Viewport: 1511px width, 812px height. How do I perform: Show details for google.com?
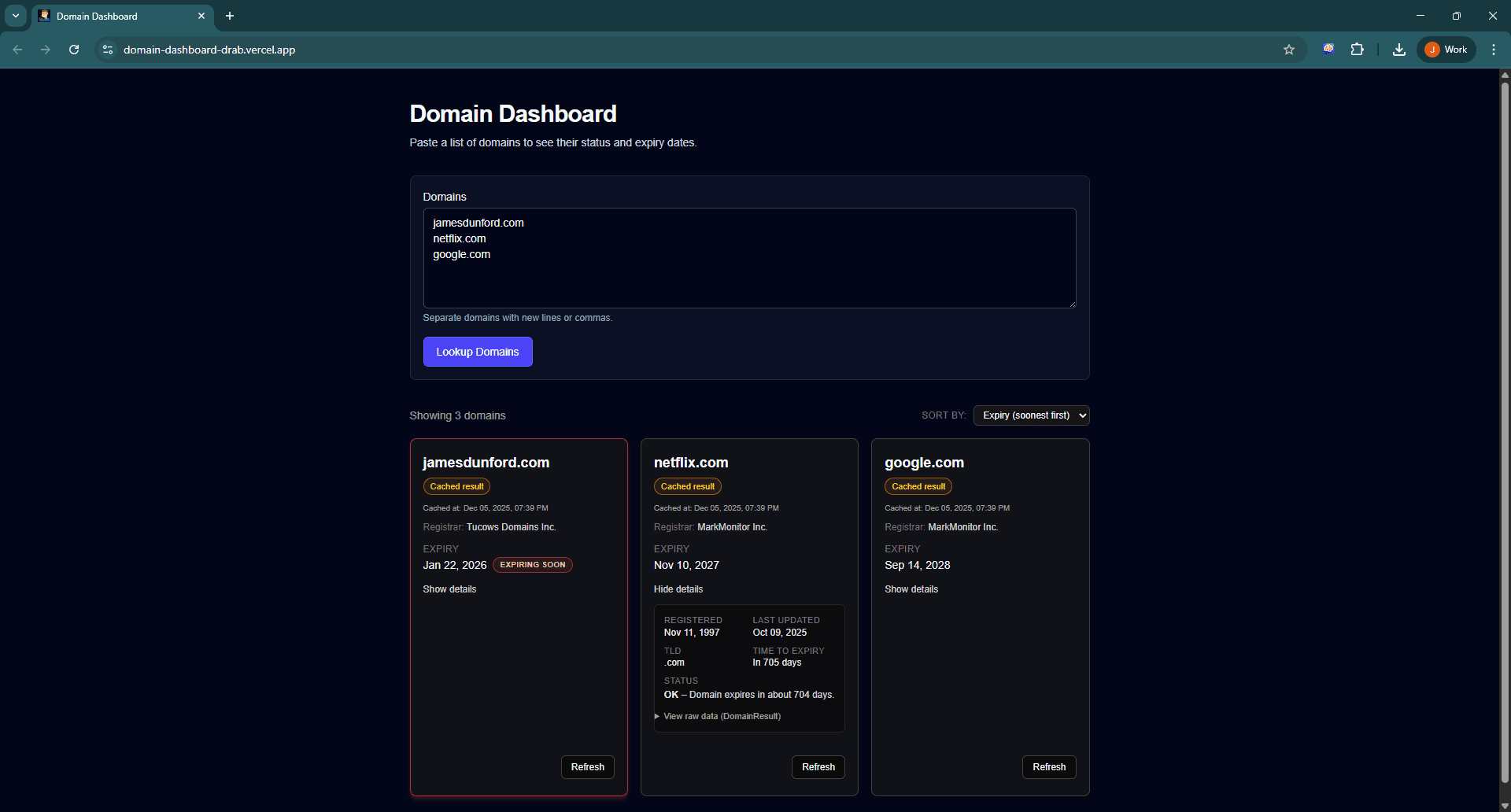click(x=911, y=589)
